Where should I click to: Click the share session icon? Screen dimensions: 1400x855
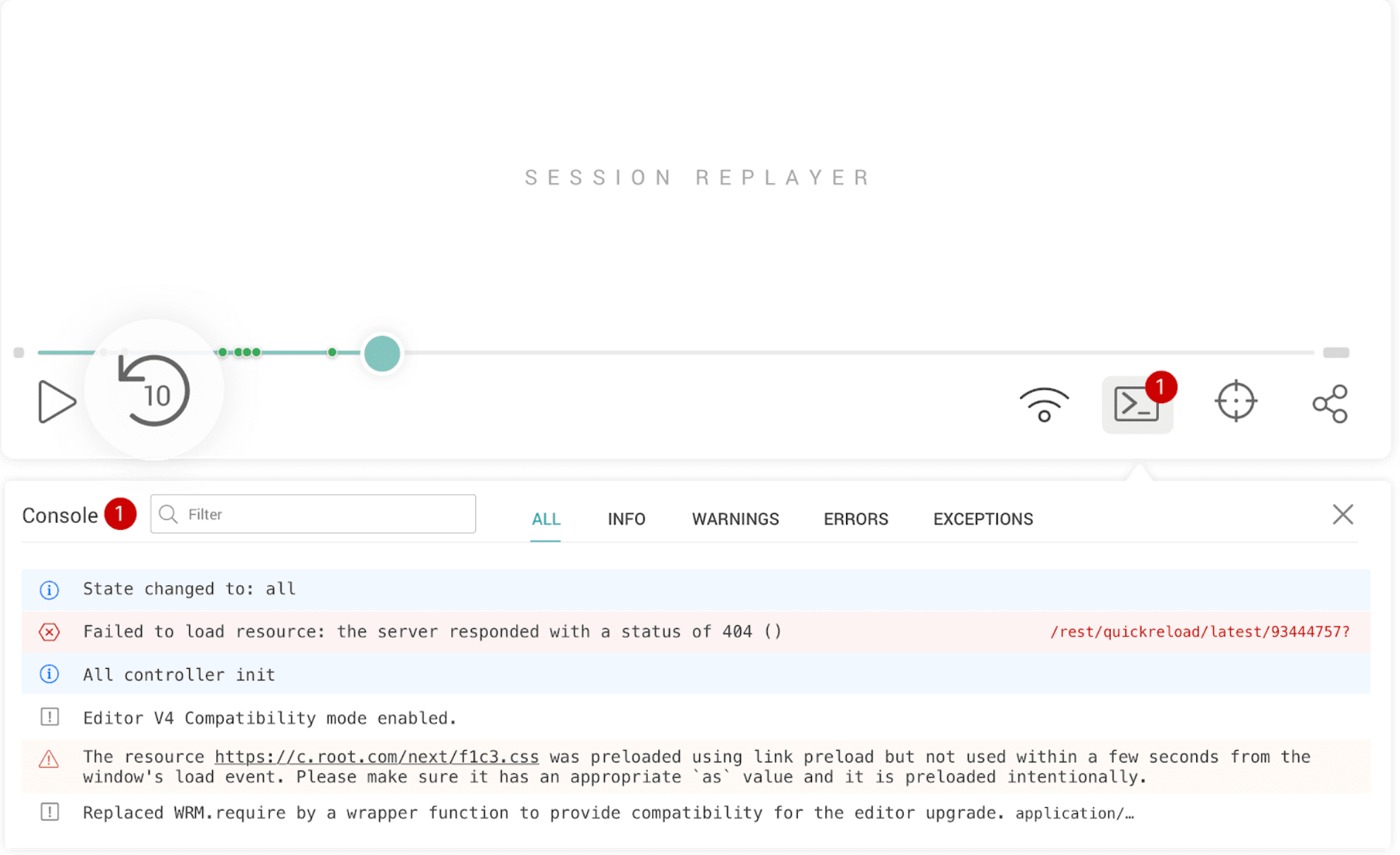pos(1330,404)
